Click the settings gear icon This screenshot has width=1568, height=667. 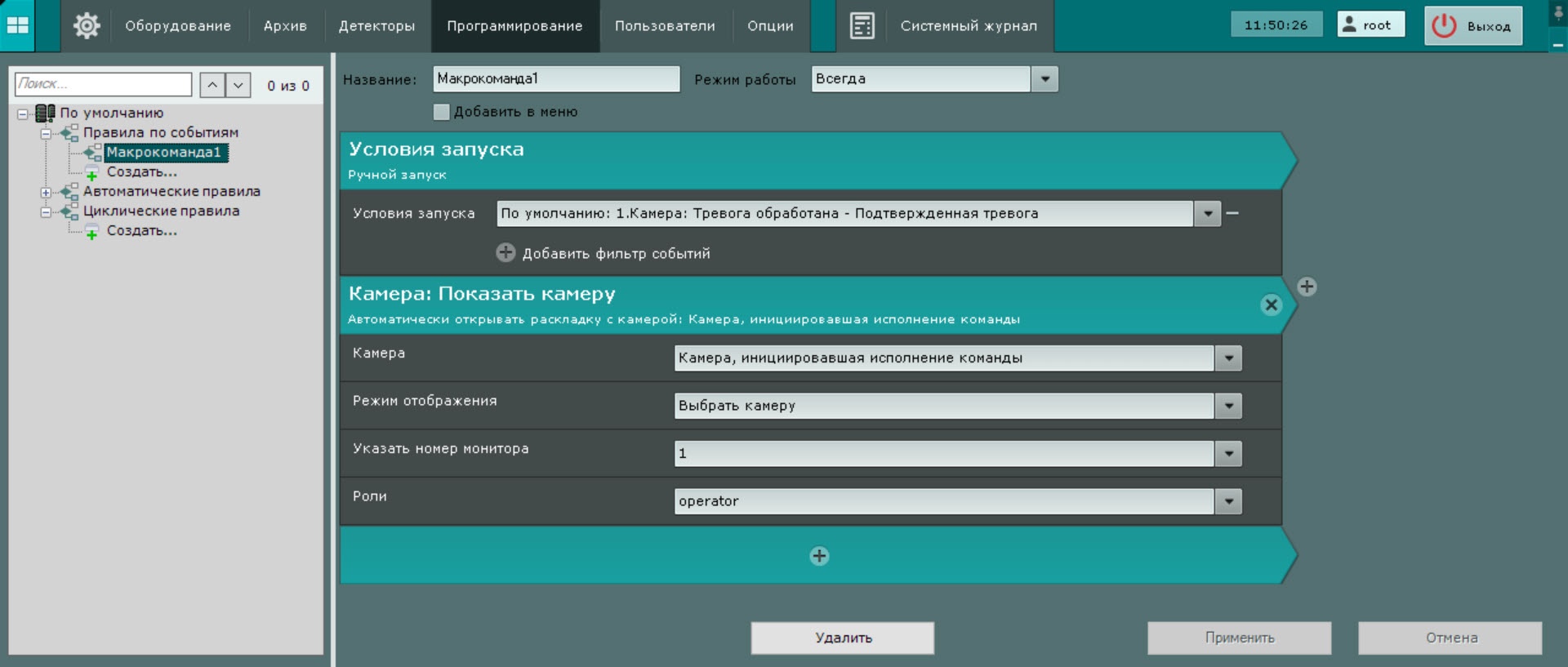(87, 26)
